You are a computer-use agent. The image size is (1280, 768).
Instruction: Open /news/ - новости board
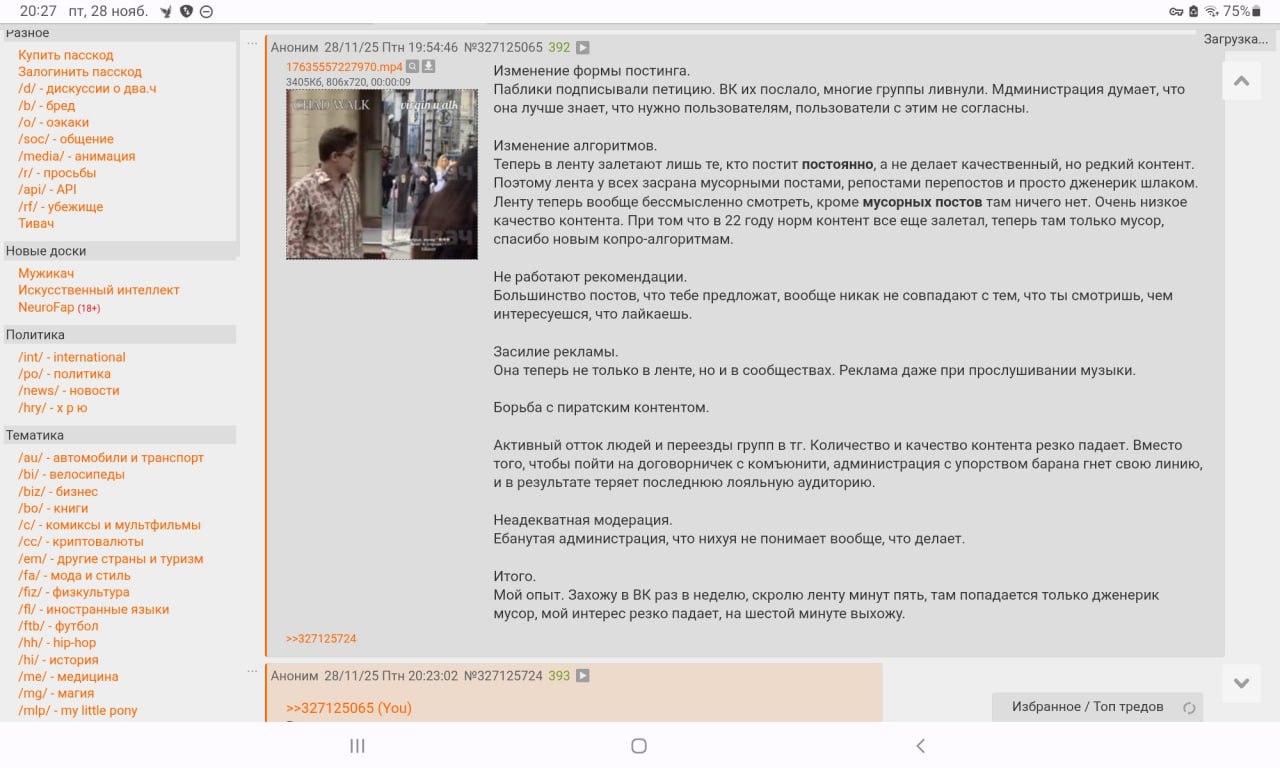tap(68, 390)
